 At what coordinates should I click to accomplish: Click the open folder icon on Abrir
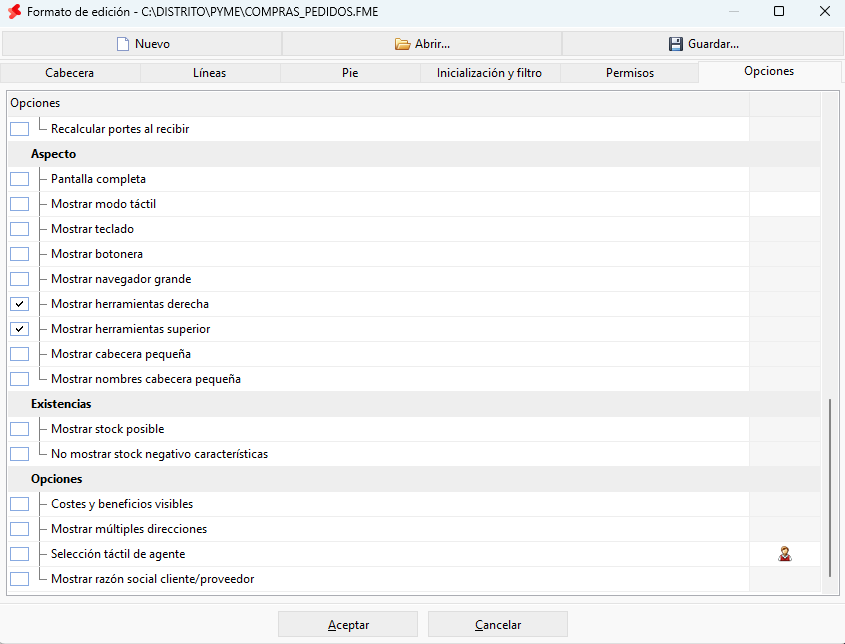(x=402, y=44)
